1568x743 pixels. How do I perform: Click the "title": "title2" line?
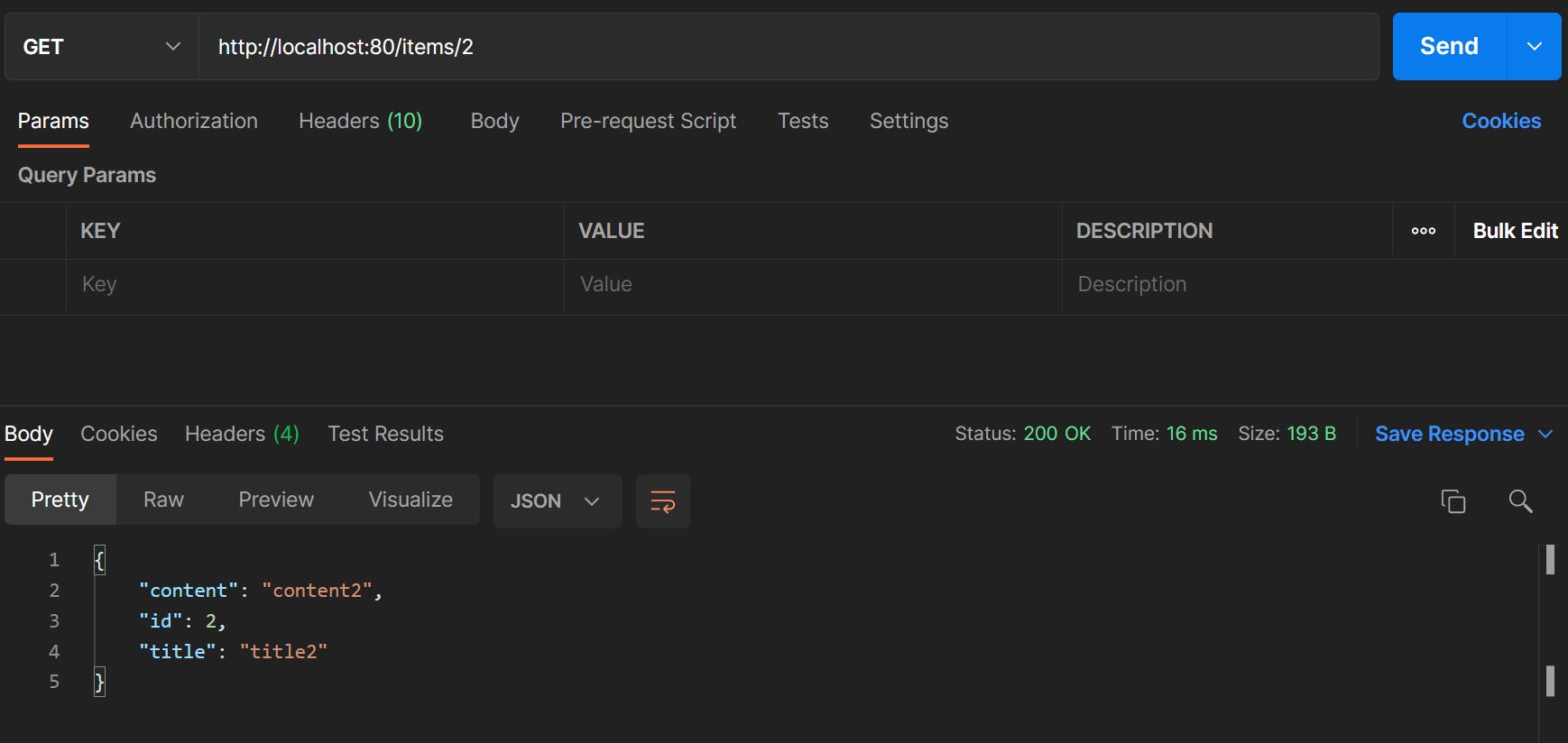point(233,652)
